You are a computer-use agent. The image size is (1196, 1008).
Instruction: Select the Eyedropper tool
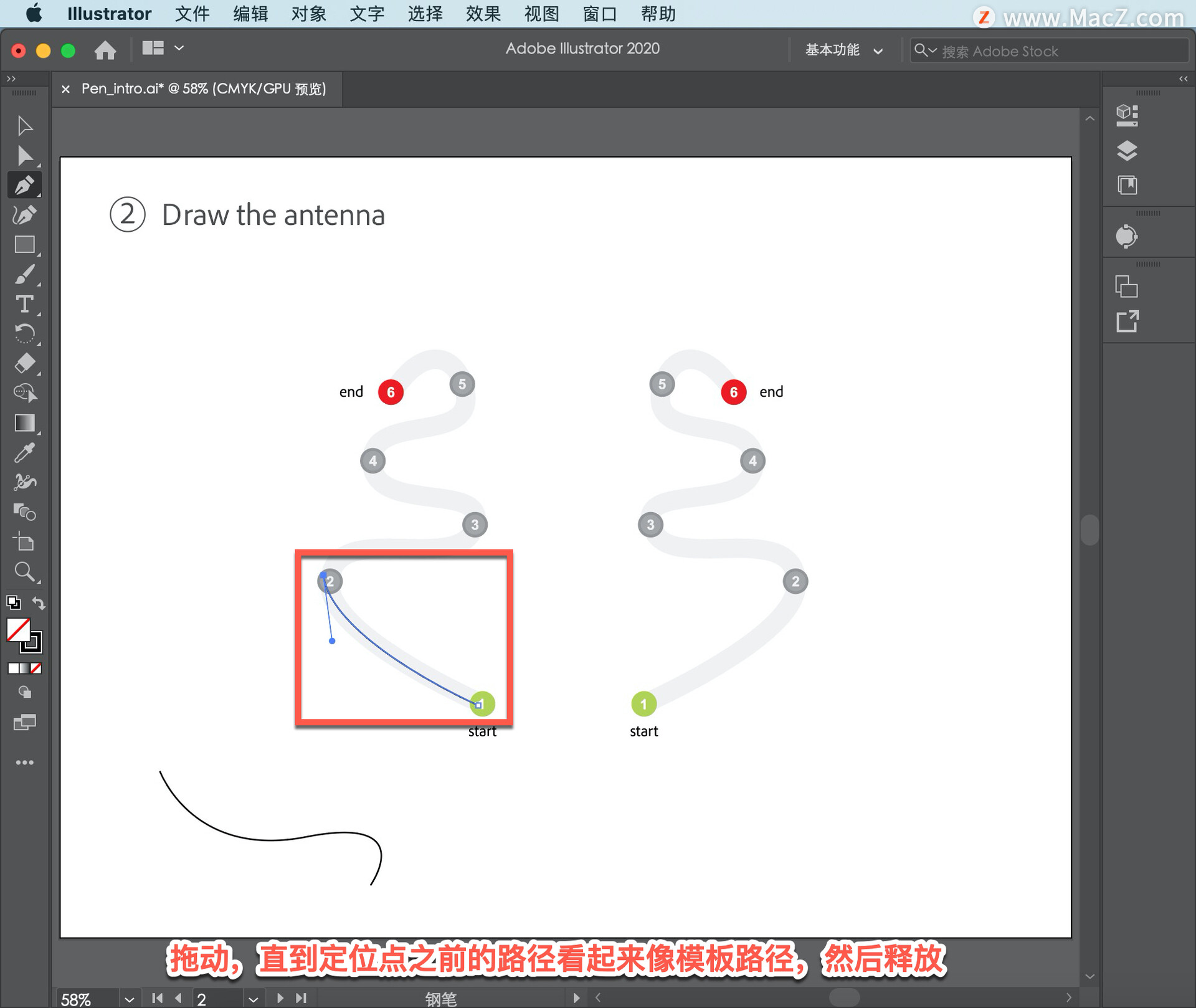[25, 453]
